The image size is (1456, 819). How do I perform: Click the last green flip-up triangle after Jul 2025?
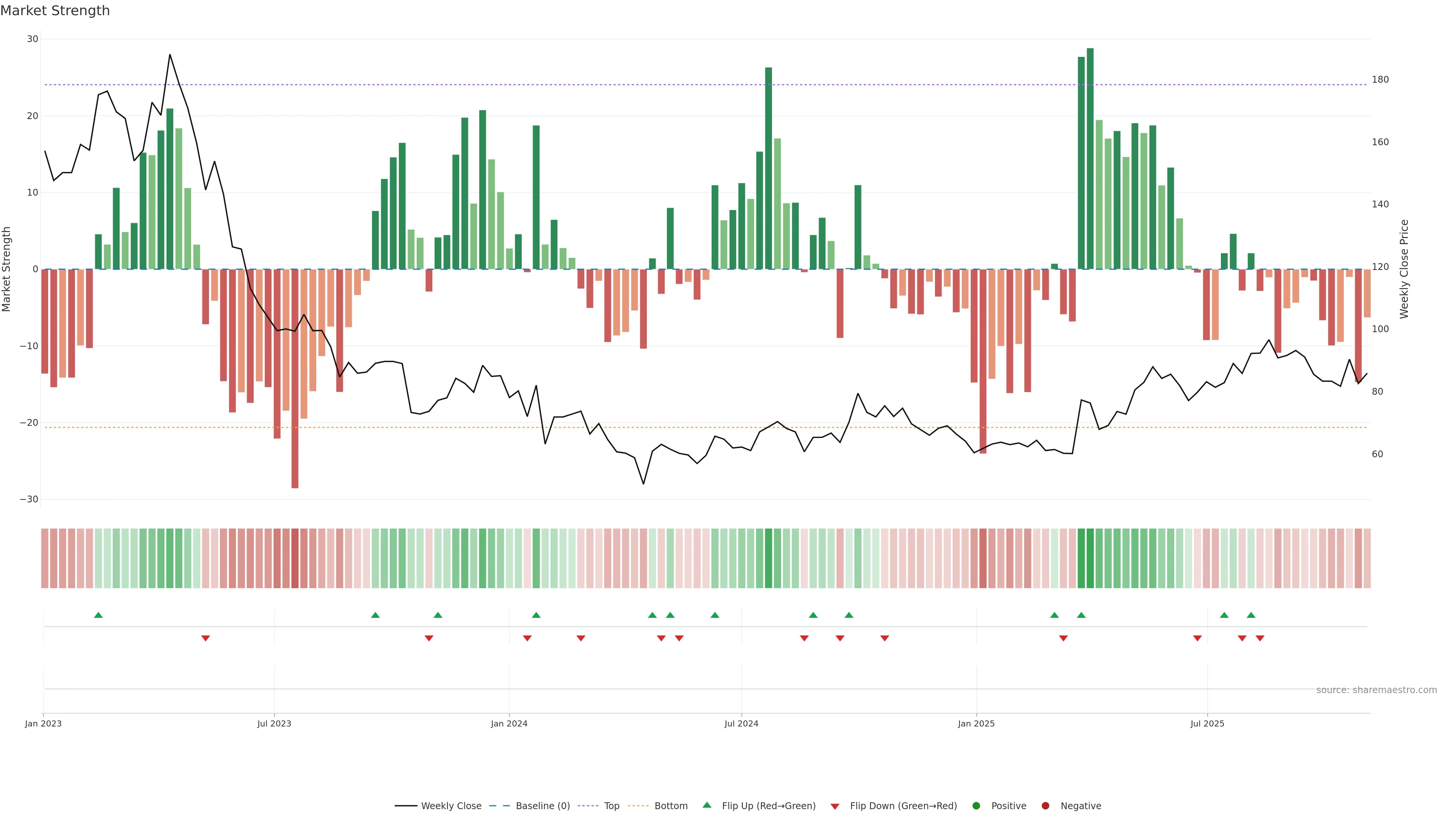1251,615
